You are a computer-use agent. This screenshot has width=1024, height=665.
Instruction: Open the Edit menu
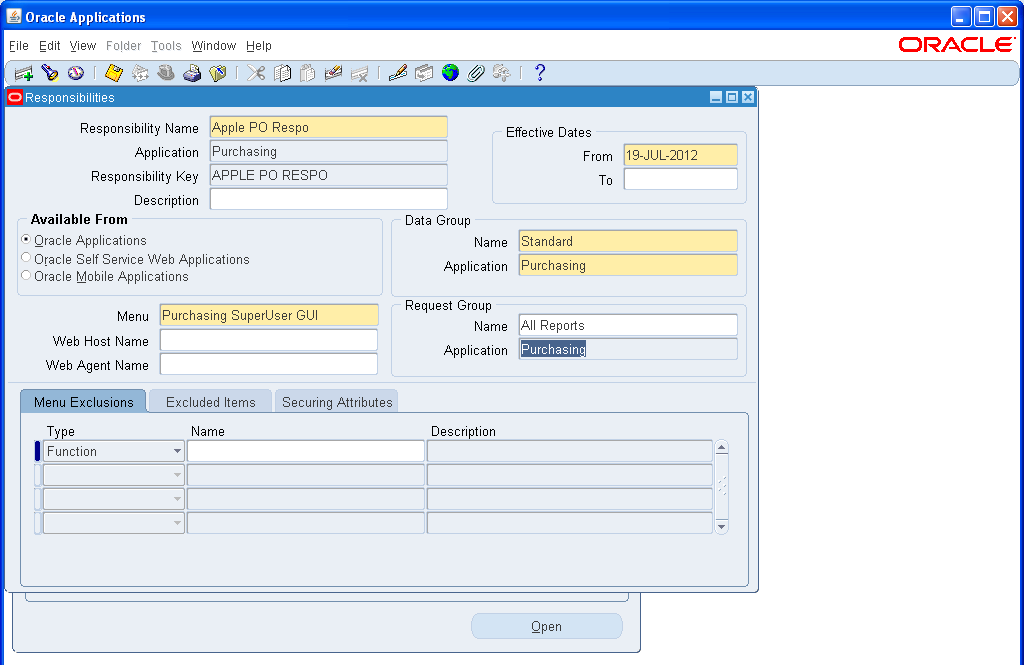tap(50, 46)
